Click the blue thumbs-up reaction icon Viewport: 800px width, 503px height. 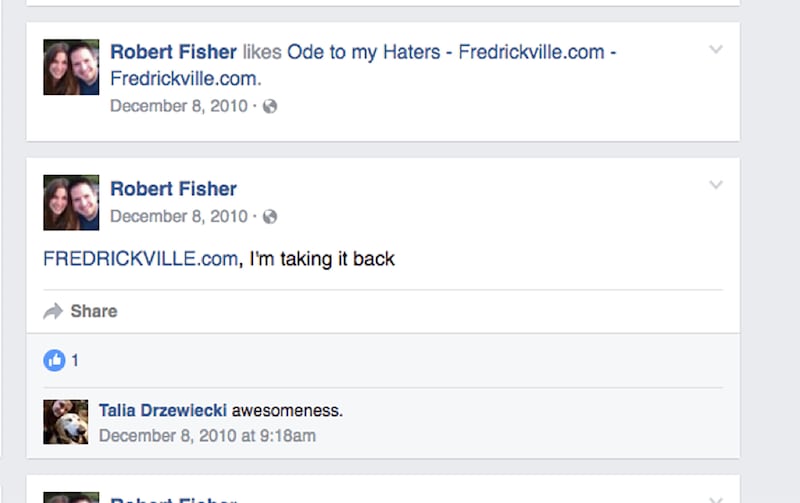pyautogui.click(x=54, y=361)
